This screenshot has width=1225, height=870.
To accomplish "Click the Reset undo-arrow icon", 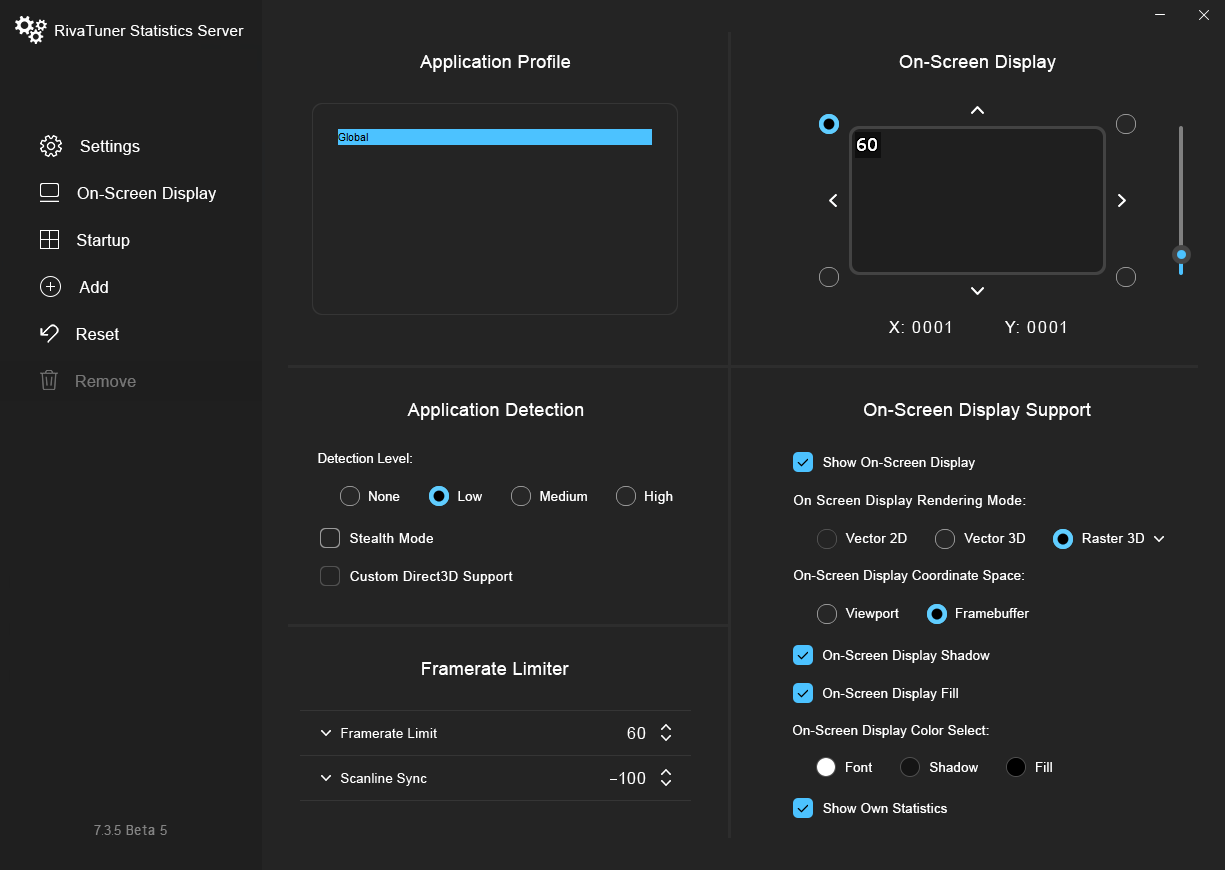I will click(x=51, y=333).
